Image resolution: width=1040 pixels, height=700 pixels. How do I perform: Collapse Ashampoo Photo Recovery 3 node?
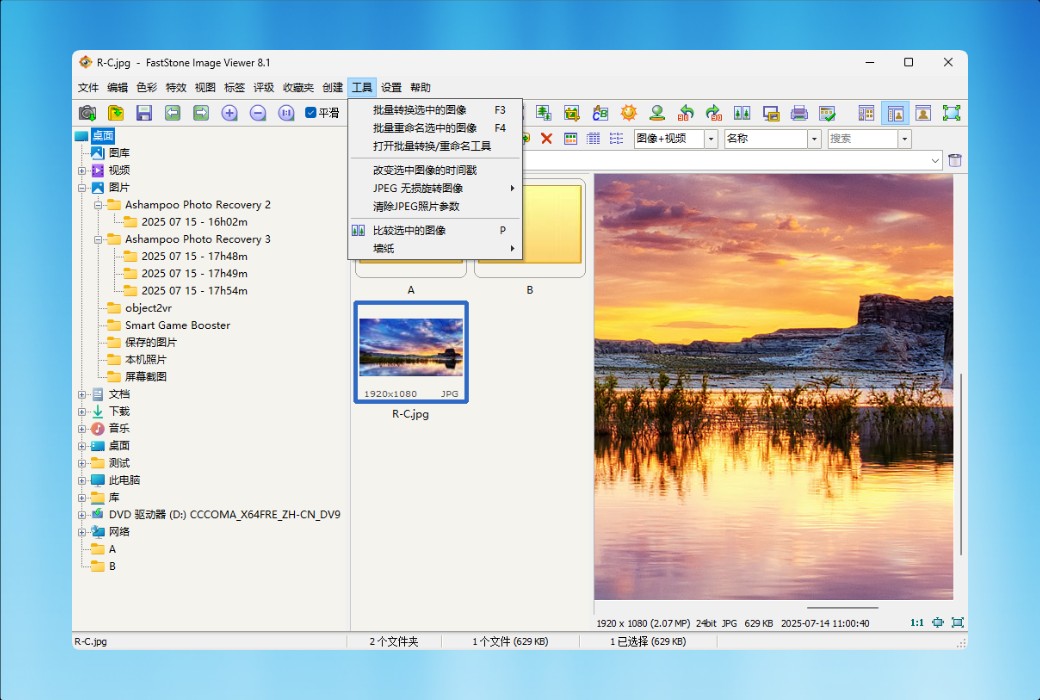[x=98, y=240]
